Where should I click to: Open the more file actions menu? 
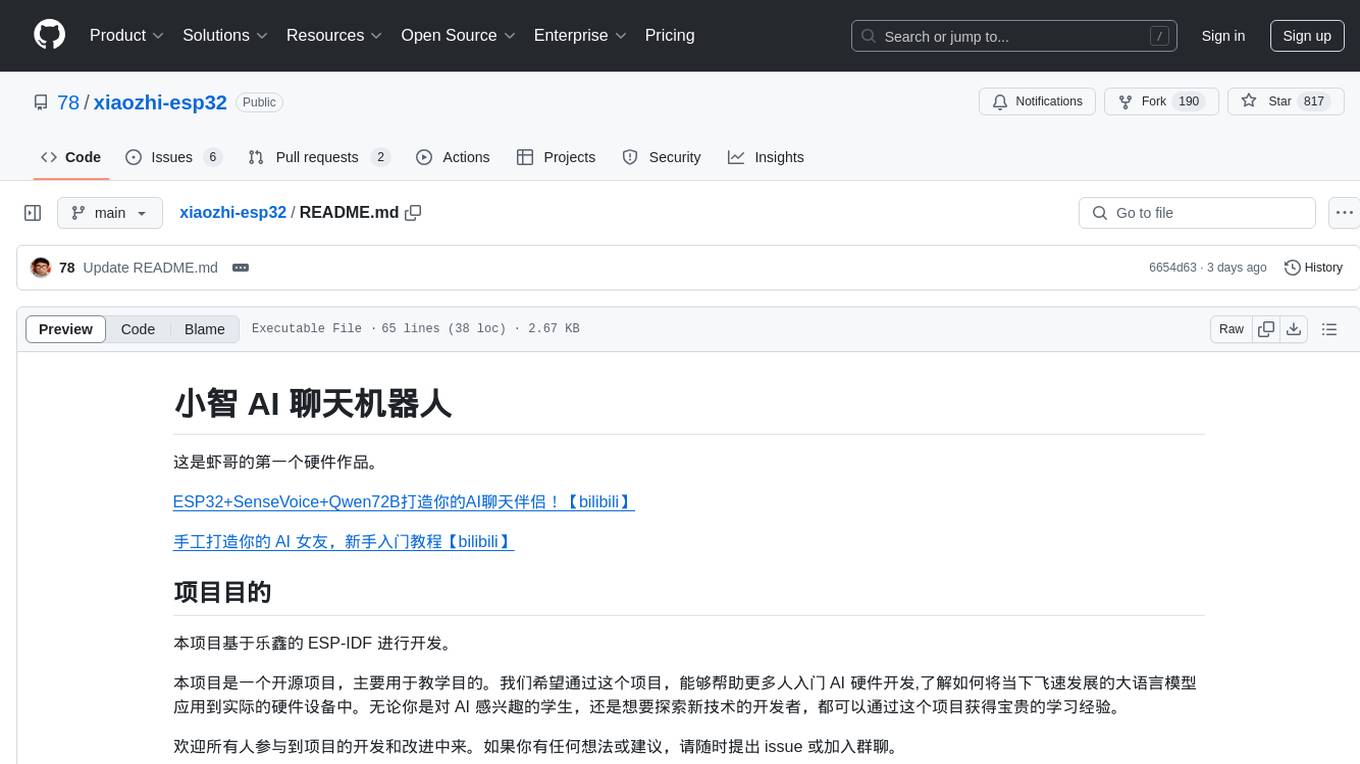coord(1344,213)
